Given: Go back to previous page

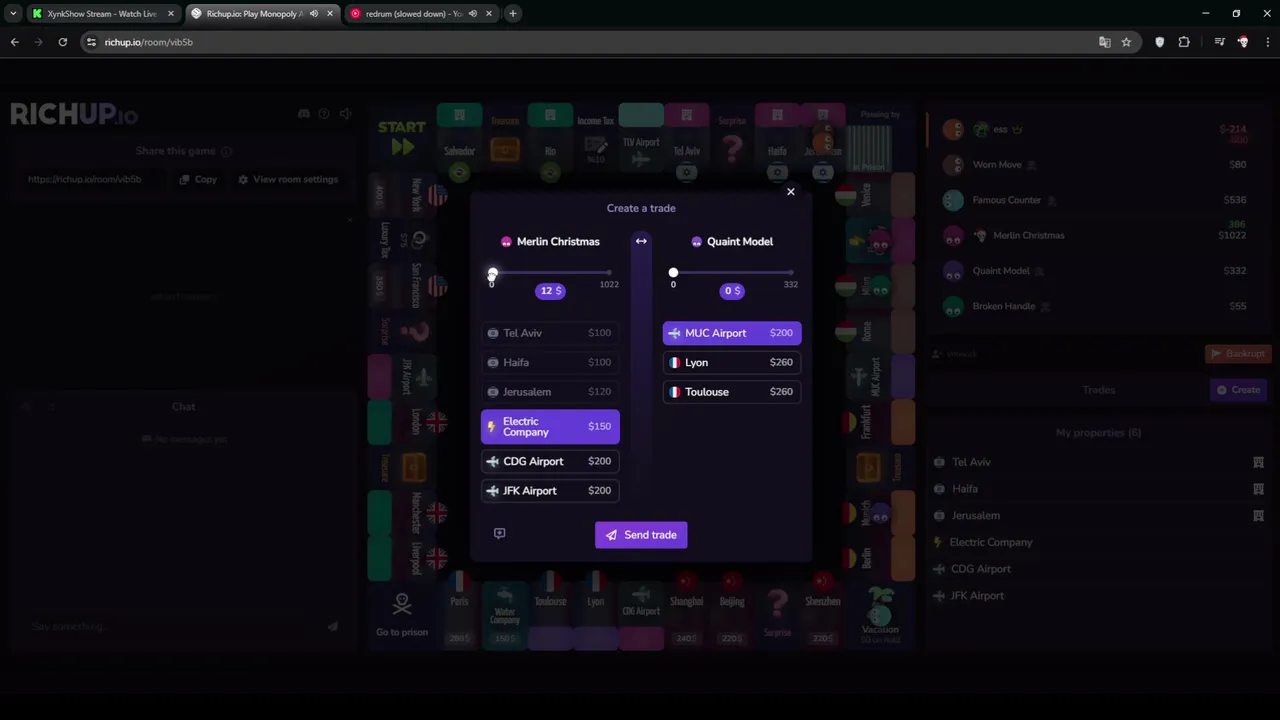Looking at the screenshot, I should click(x=15, y=42).
